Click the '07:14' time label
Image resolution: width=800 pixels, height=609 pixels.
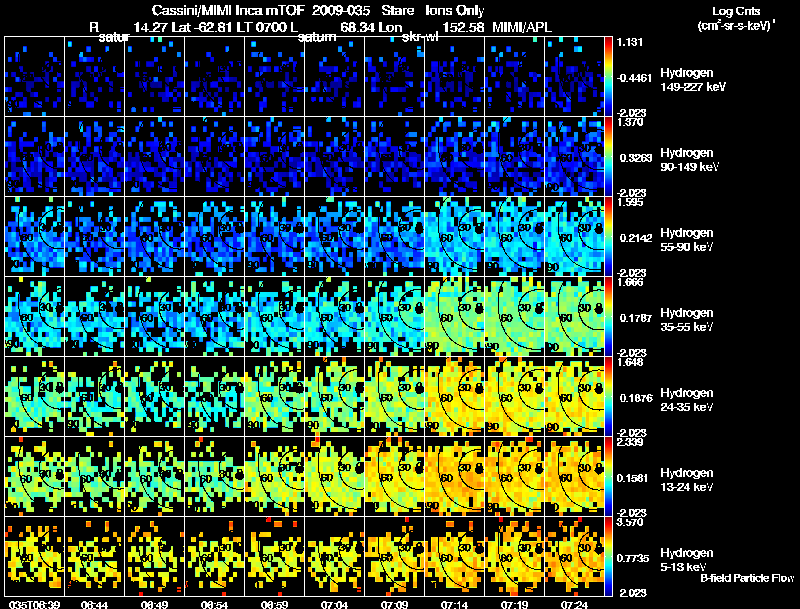tap(454, 604)
